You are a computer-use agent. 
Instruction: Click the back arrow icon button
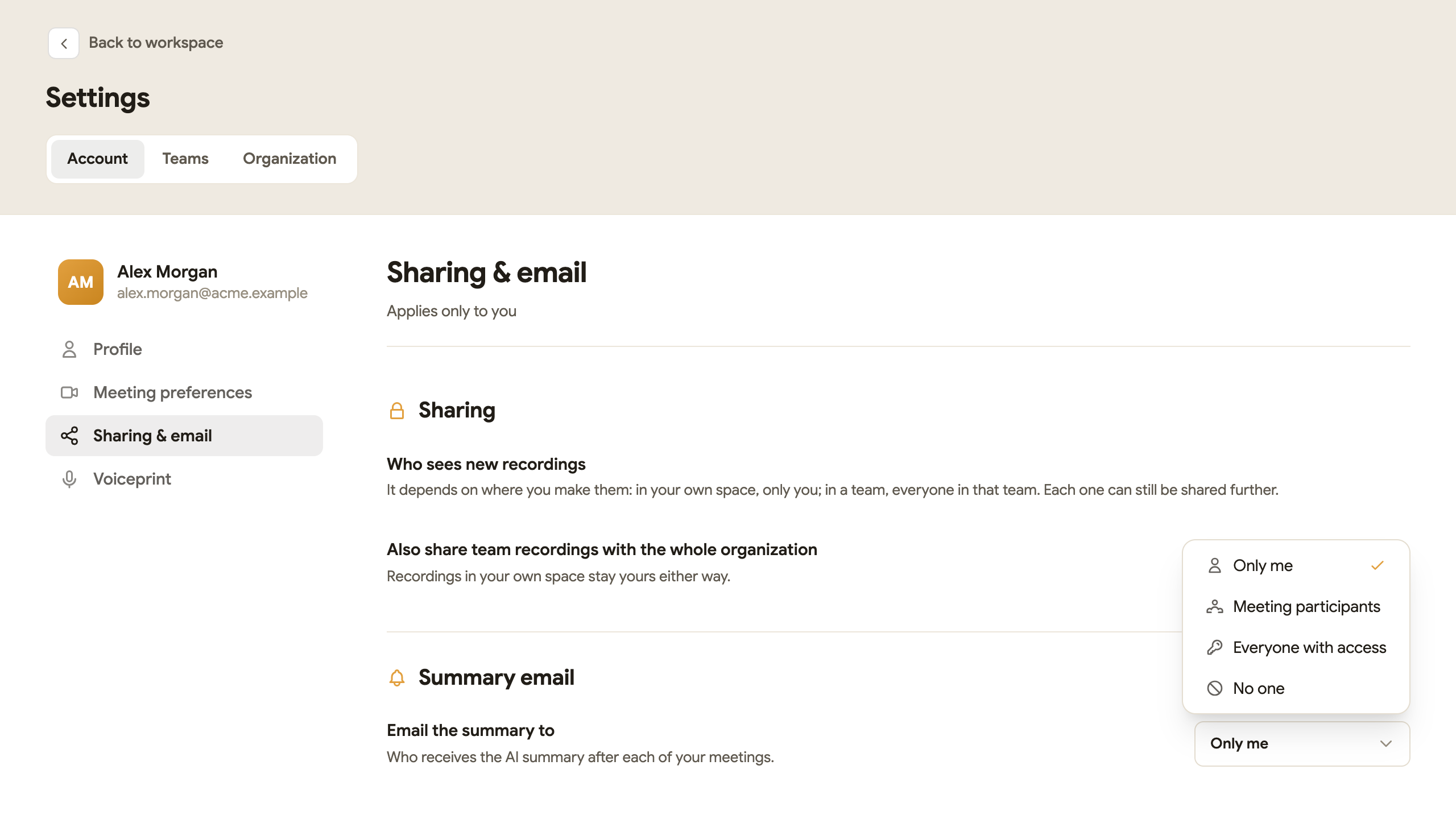(64, 43)
